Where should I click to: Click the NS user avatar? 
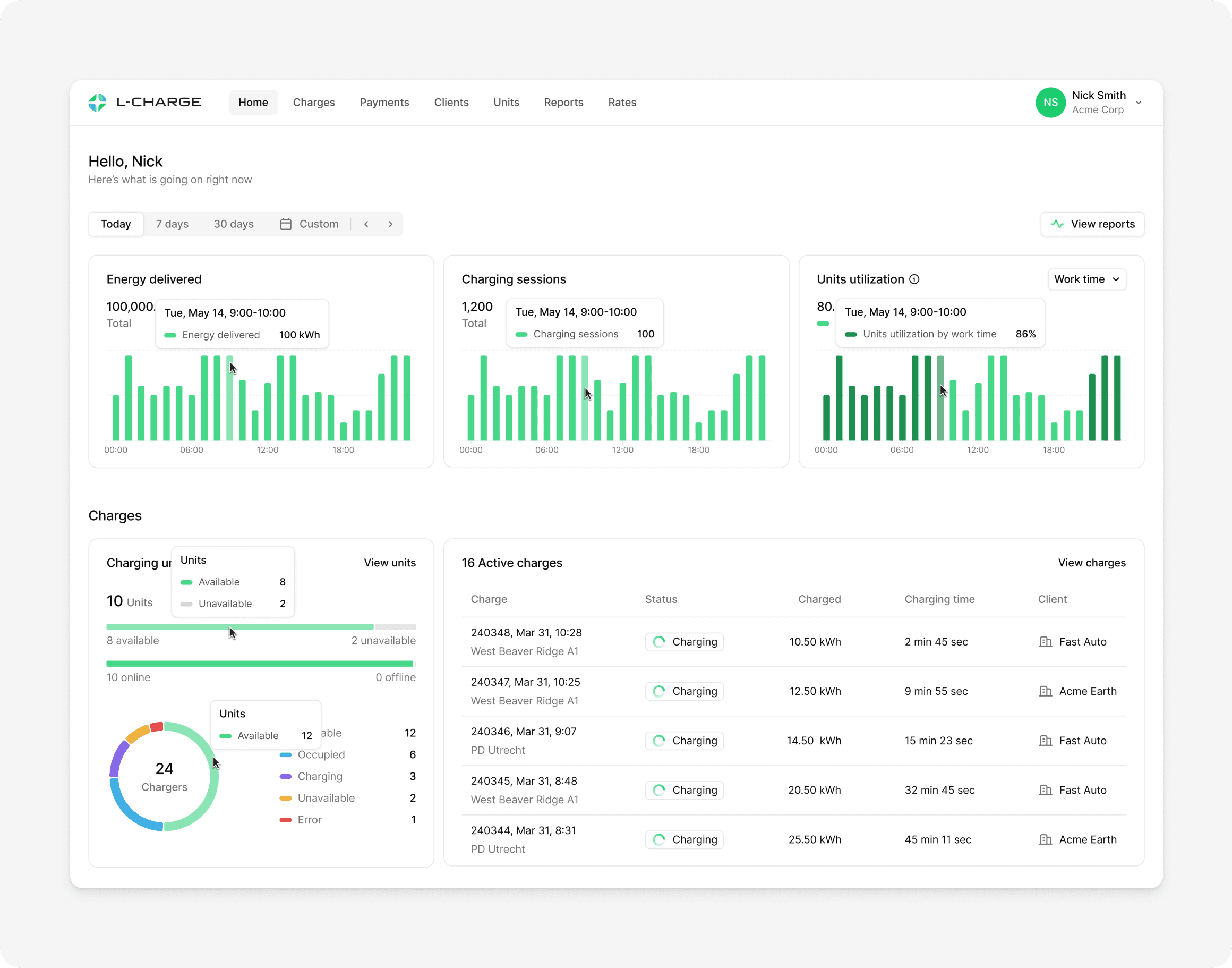pyautogui.click(x=1050, y=103)
